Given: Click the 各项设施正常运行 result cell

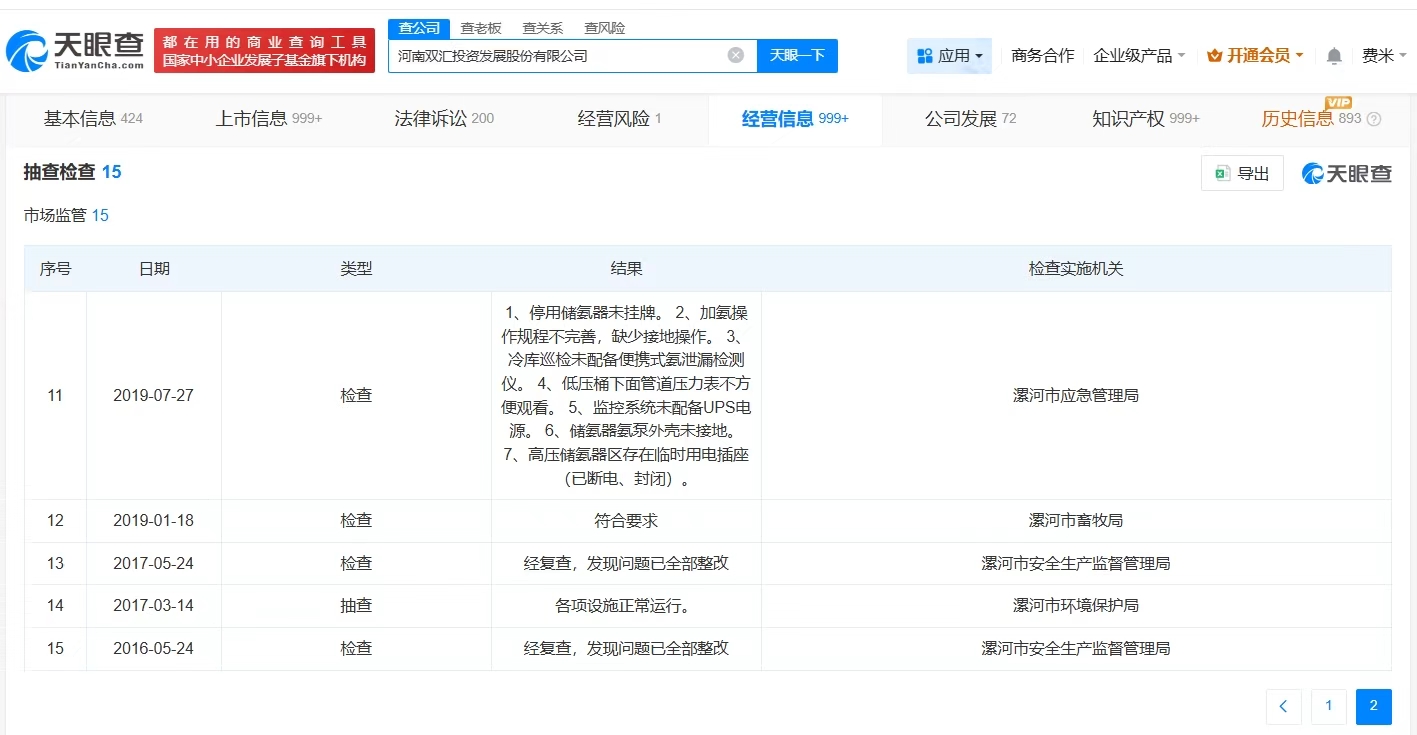Looking at the screenshot, I should (626, 606).
